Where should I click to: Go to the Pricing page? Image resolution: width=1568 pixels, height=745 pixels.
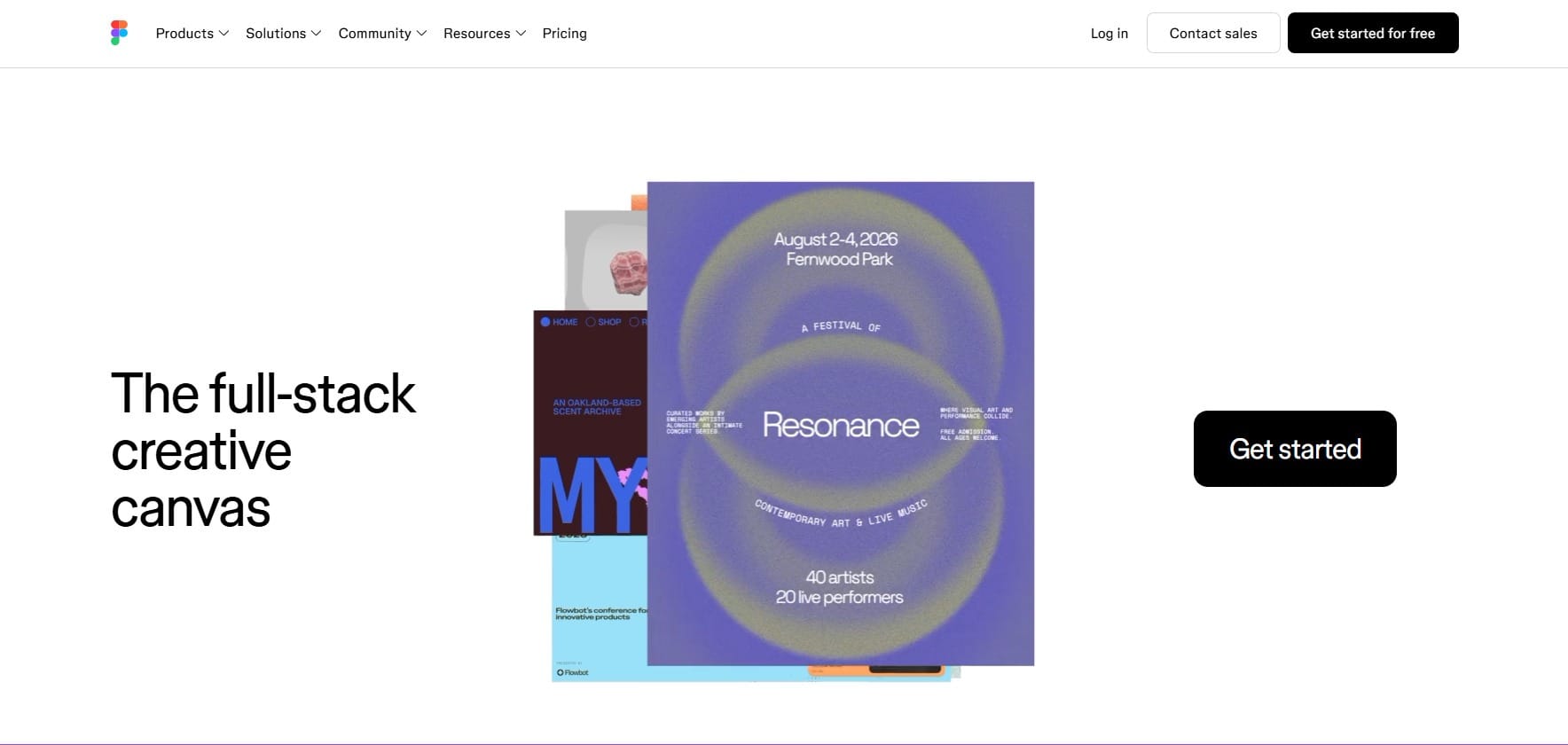tap(565, 33)
